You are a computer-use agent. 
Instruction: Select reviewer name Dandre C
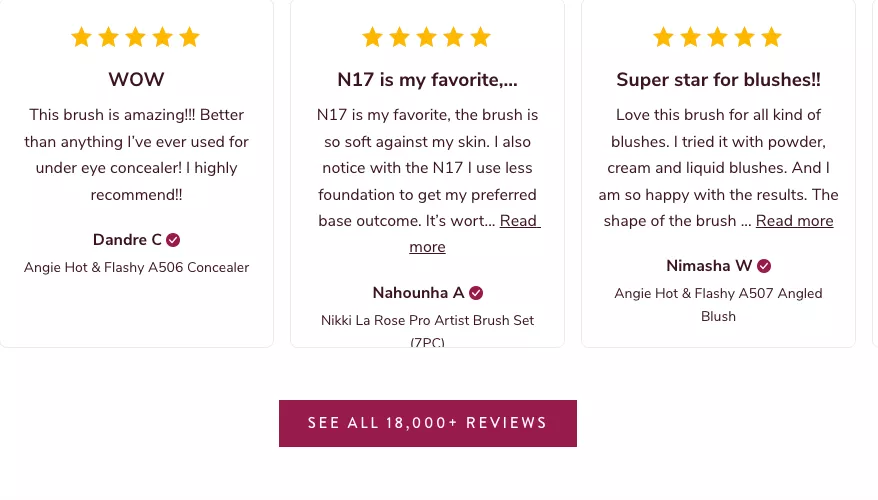(127, 240)
